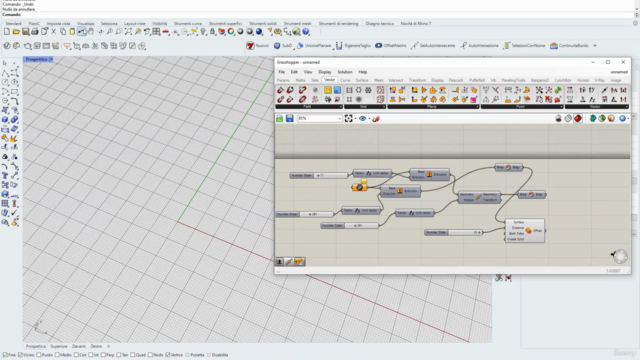Toggle the Vertice osnap checkbox
Image resolution: width=640 pixels, height=360 pixels.
[168, 355]
